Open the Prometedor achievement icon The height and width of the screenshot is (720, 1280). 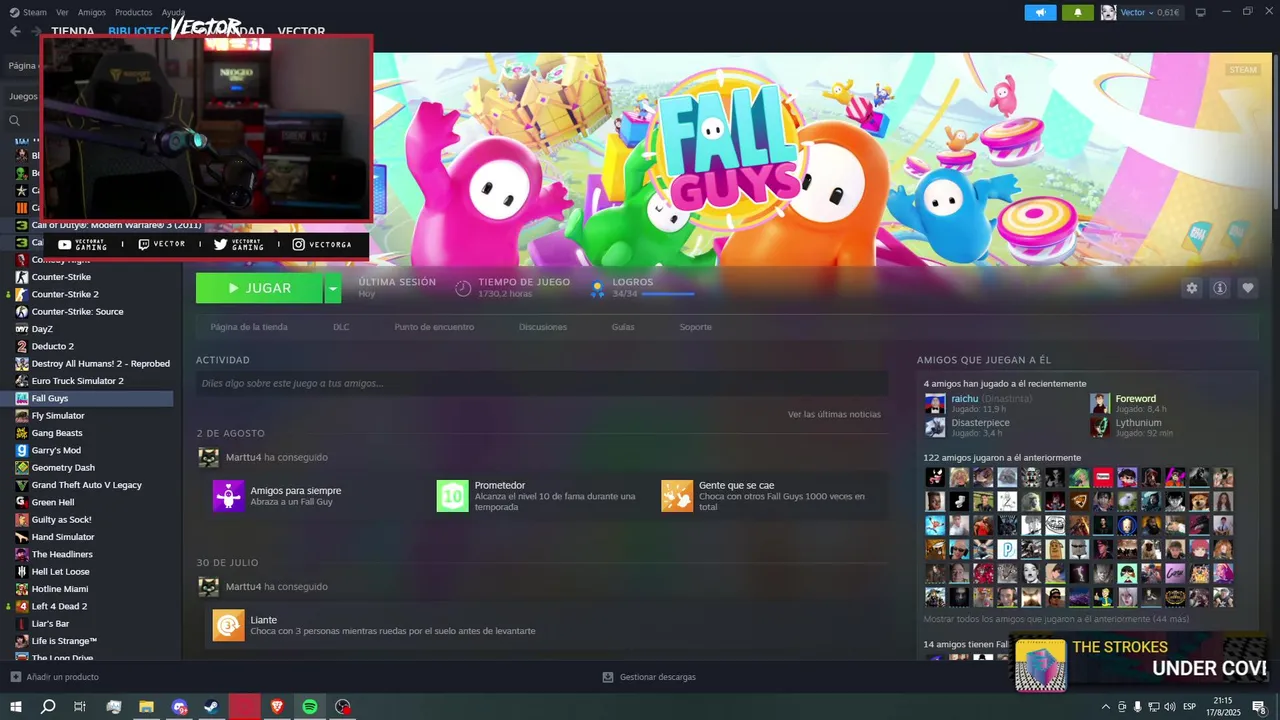[452, 496]
